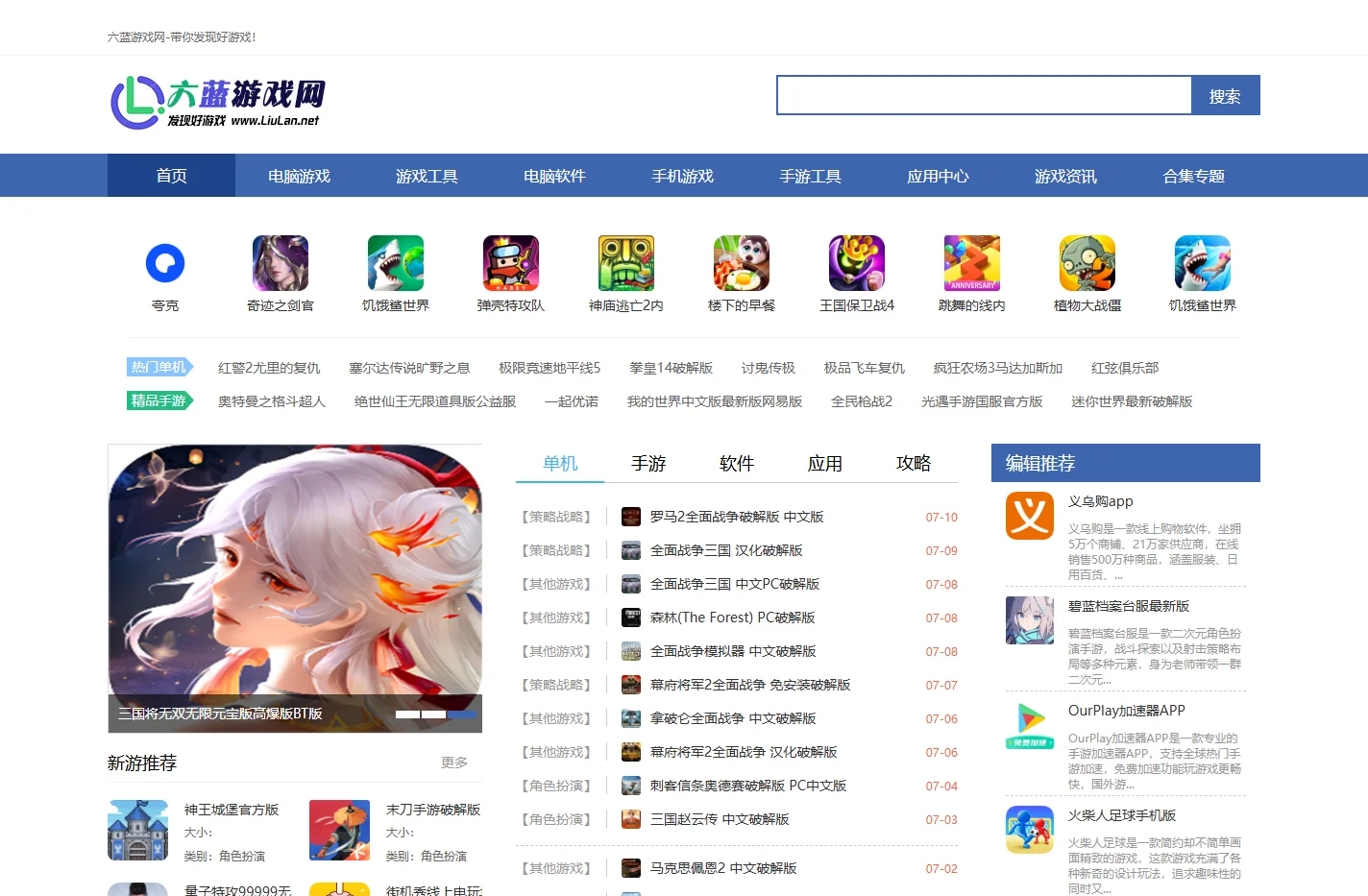Image resolution: width=1368 pixels, height=896 pixels.
Task: Open the 王国保卫战4 game icon
Action: pos(857,263)
